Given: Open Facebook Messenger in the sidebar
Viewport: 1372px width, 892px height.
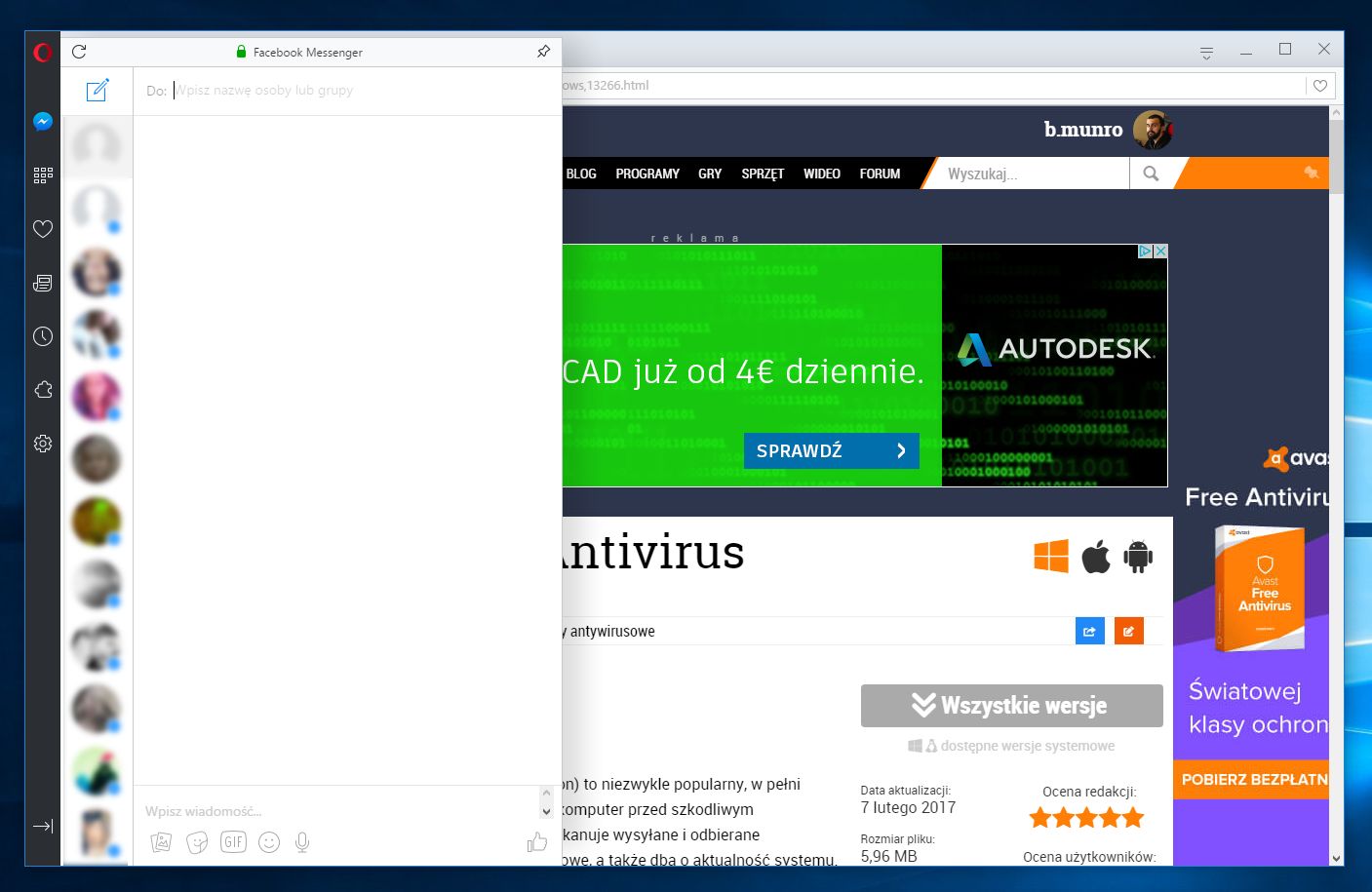Looking at the screenshot, I should point(43,122).
